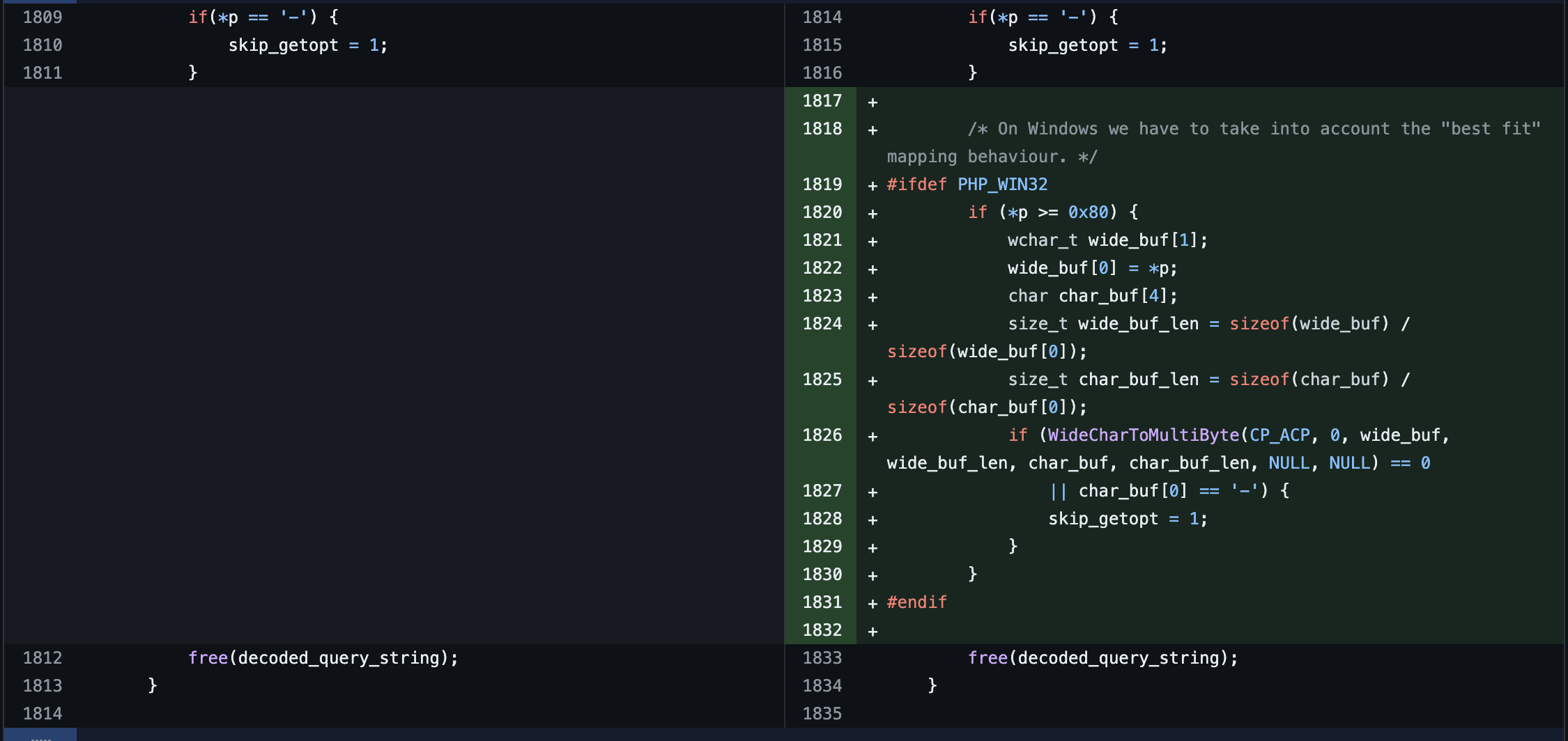This screenshot has width=1568, height=741.
Task: Click added line number 1827
Action: click(822, 491)
